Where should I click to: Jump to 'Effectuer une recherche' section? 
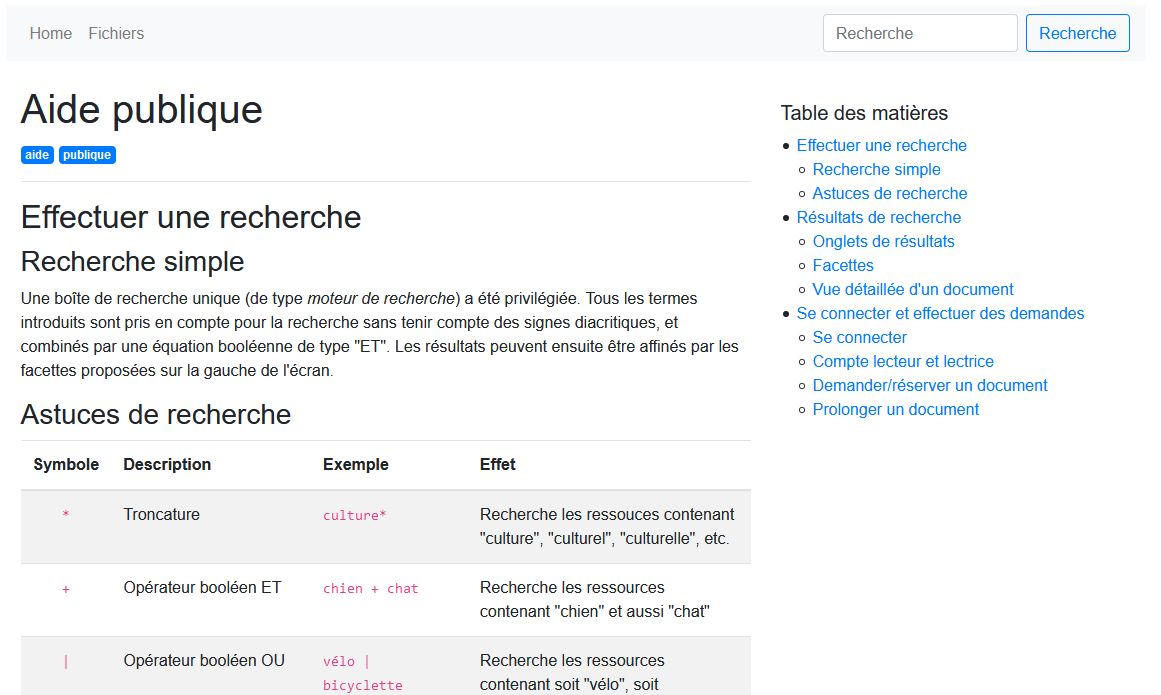pos(881,145)
